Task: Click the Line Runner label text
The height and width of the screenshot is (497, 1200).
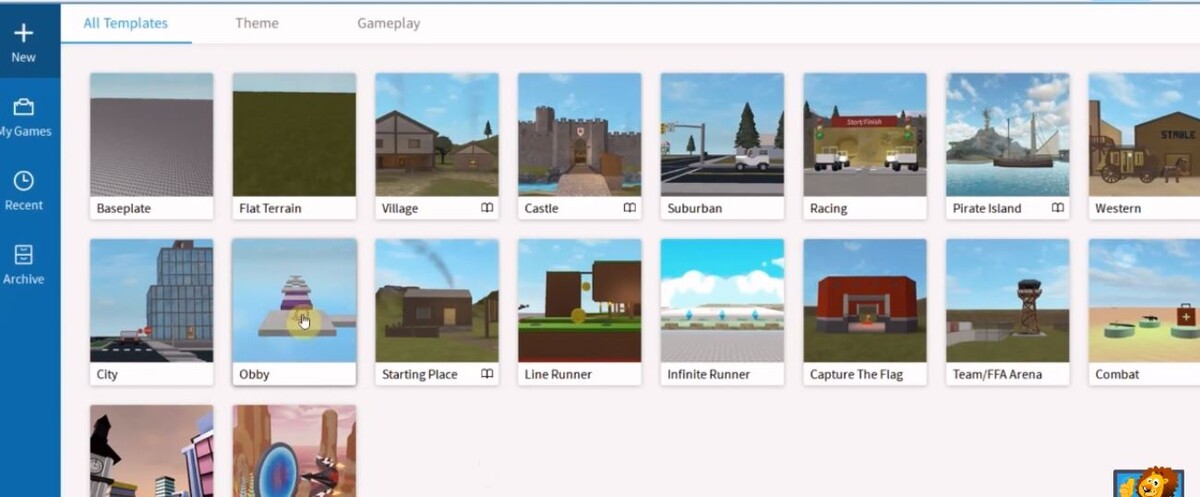Action: click(558, 375)
